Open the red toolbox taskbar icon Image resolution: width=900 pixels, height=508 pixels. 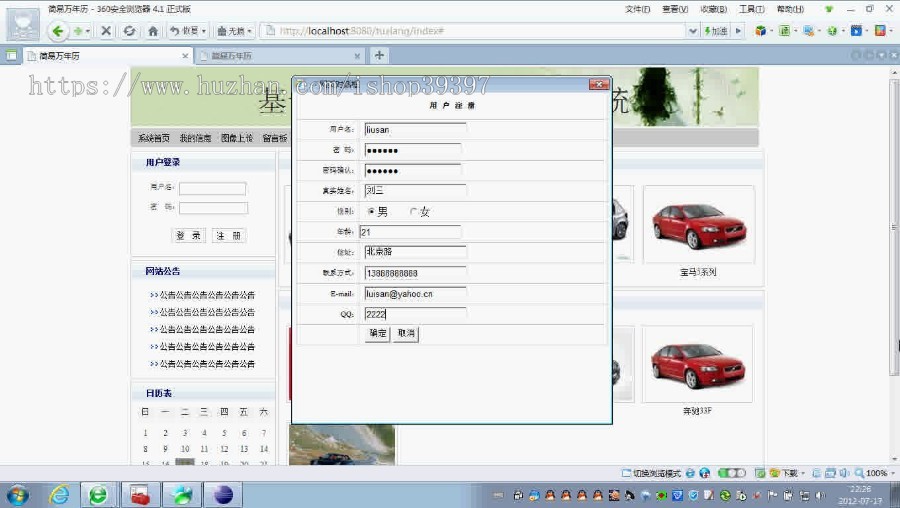[x=139, y=495]
